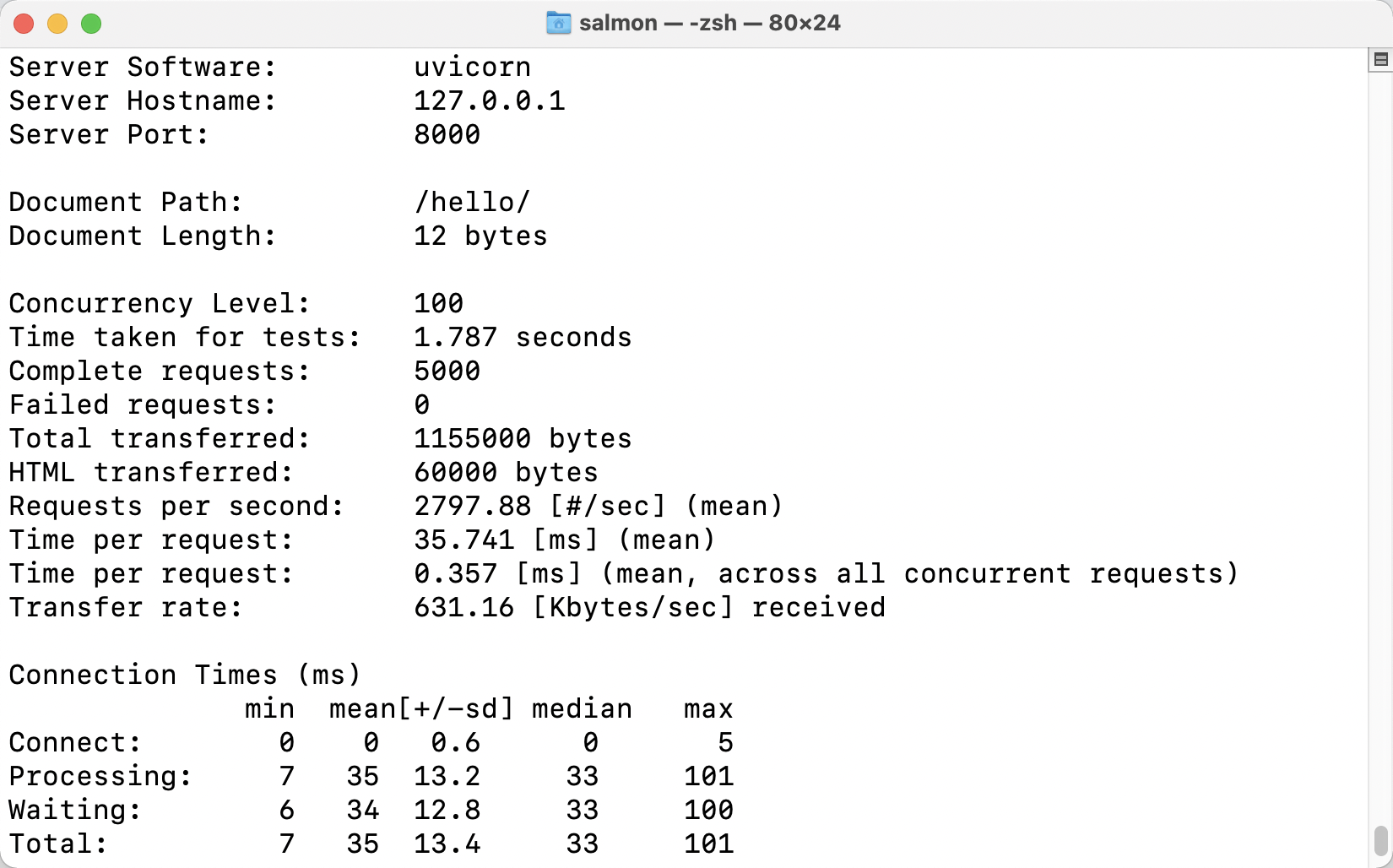The image size is (1393, 868).
Task: Click the split pane icon above the scrollbar
Action: [1380, 59]
